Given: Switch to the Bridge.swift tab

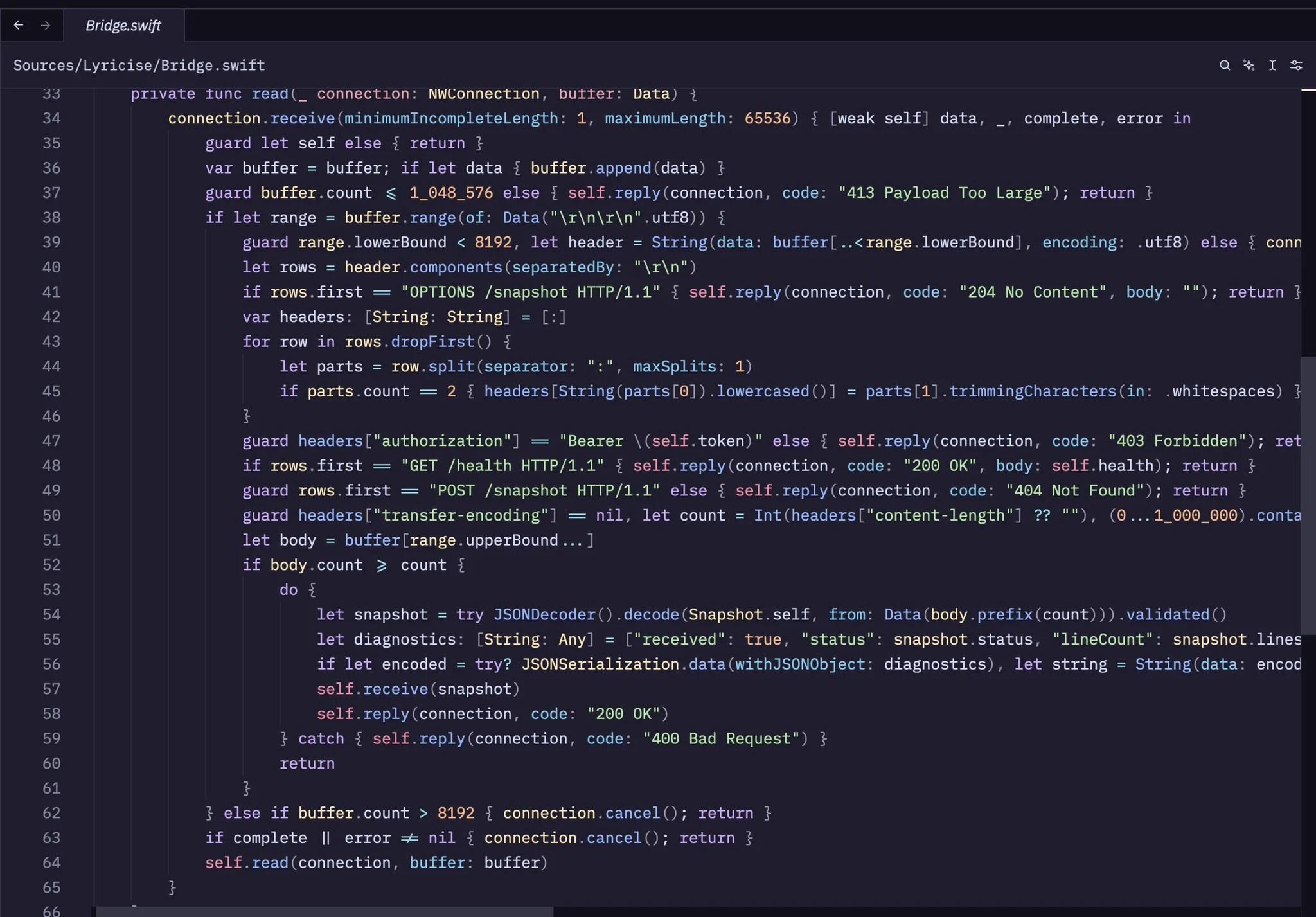Looking at the screenshot, I should click(x=123, y=26).
